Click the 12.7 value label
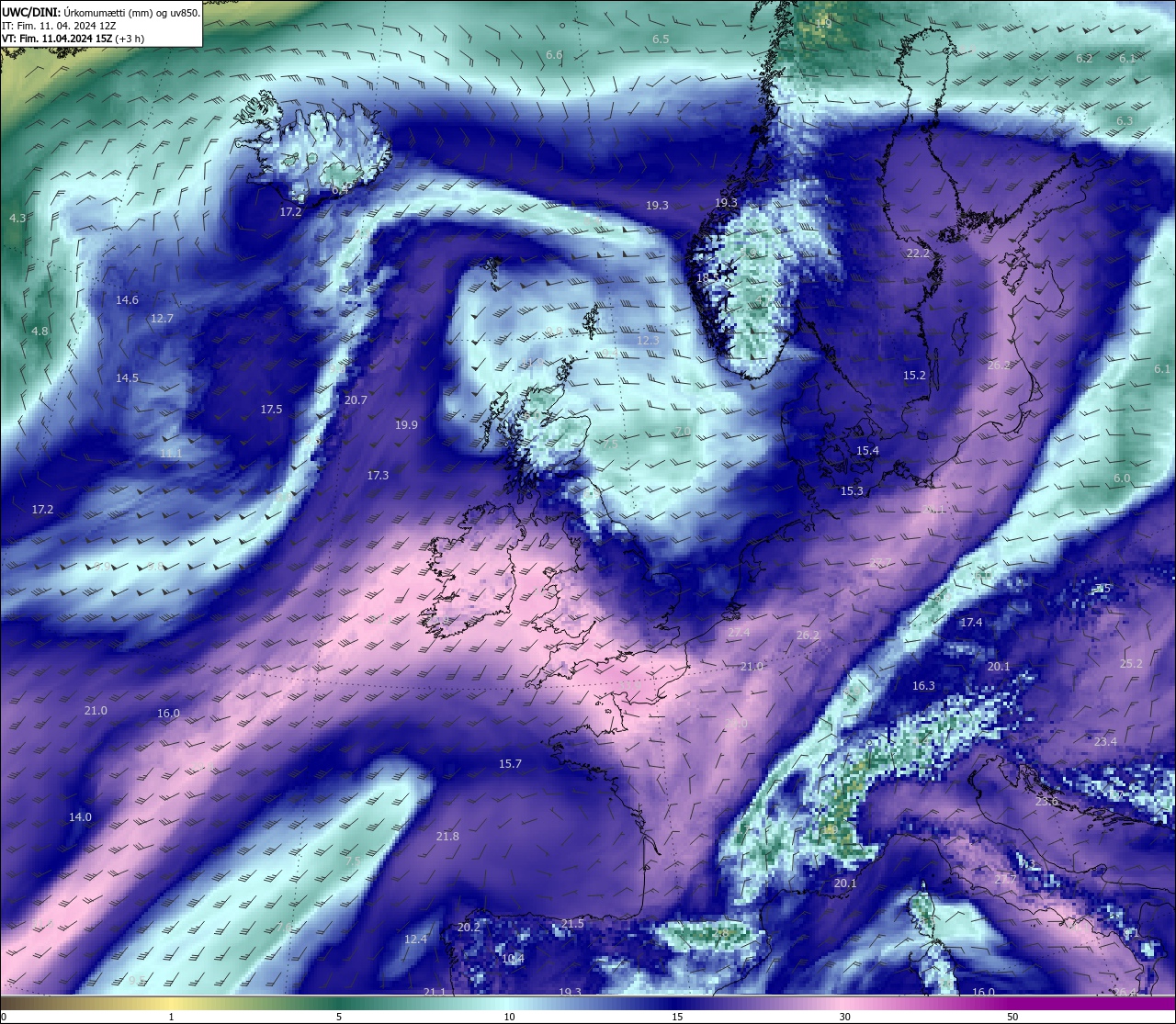This screenshot has height=1024, width=1176. (162, 318)
